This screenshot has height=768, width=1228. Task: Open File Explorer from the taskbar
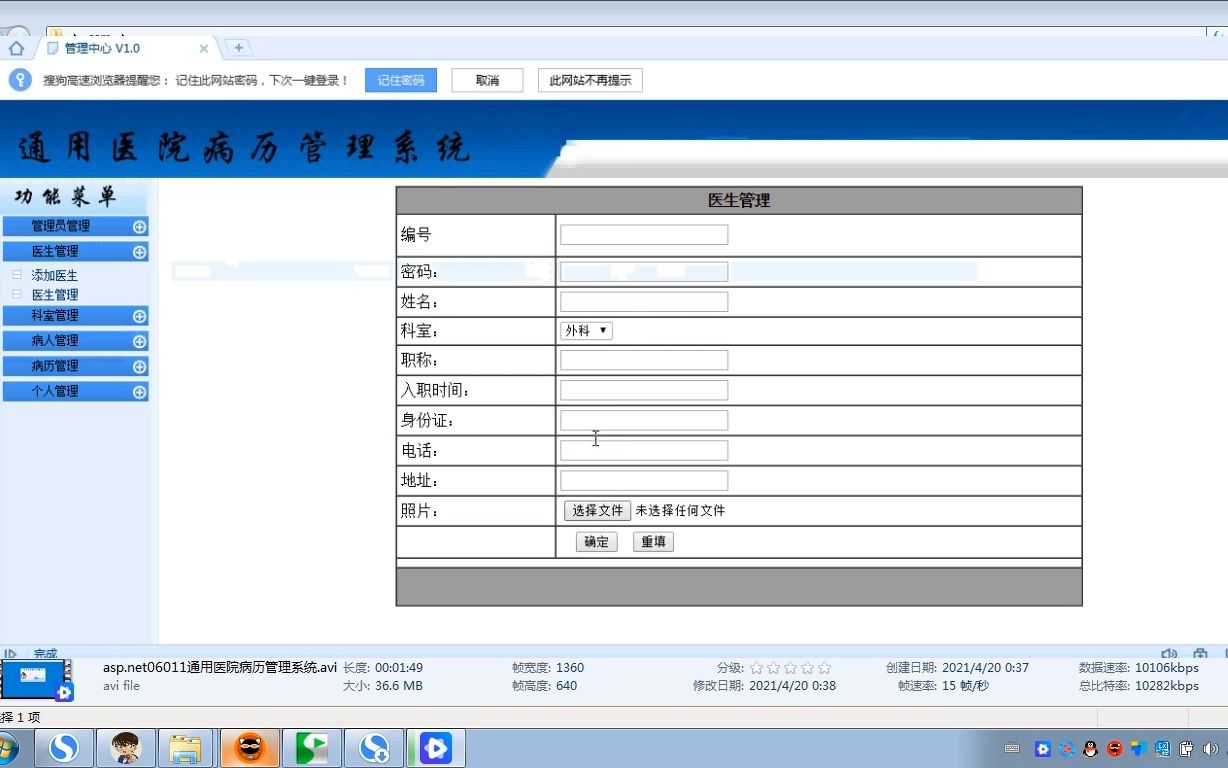pyautogui.click(x=186, y=748)
